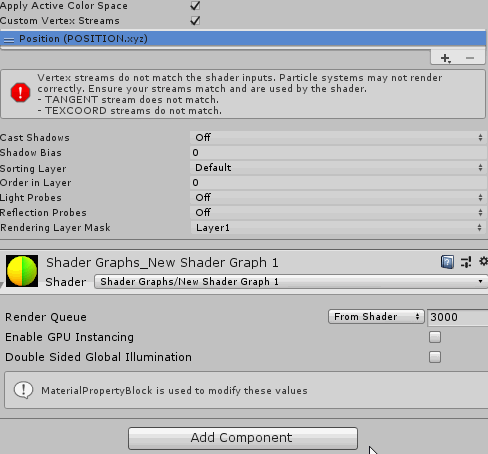Enable GPU Instancing checkbox
This screenshot has width=488, height=454.
435,337
